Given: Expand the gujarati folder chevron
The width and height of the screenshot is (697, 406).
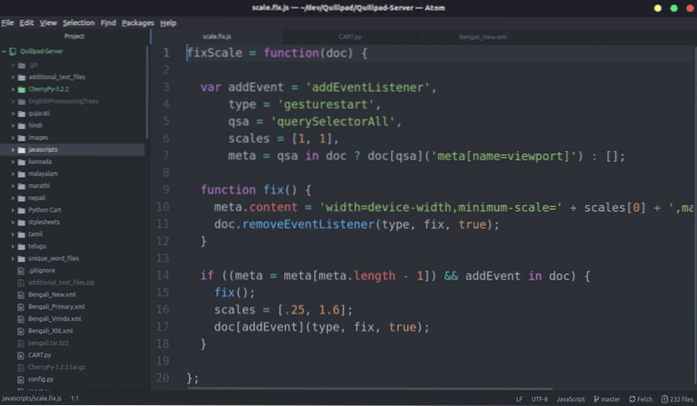Looking at the screenshot, I should click(13, 113).
